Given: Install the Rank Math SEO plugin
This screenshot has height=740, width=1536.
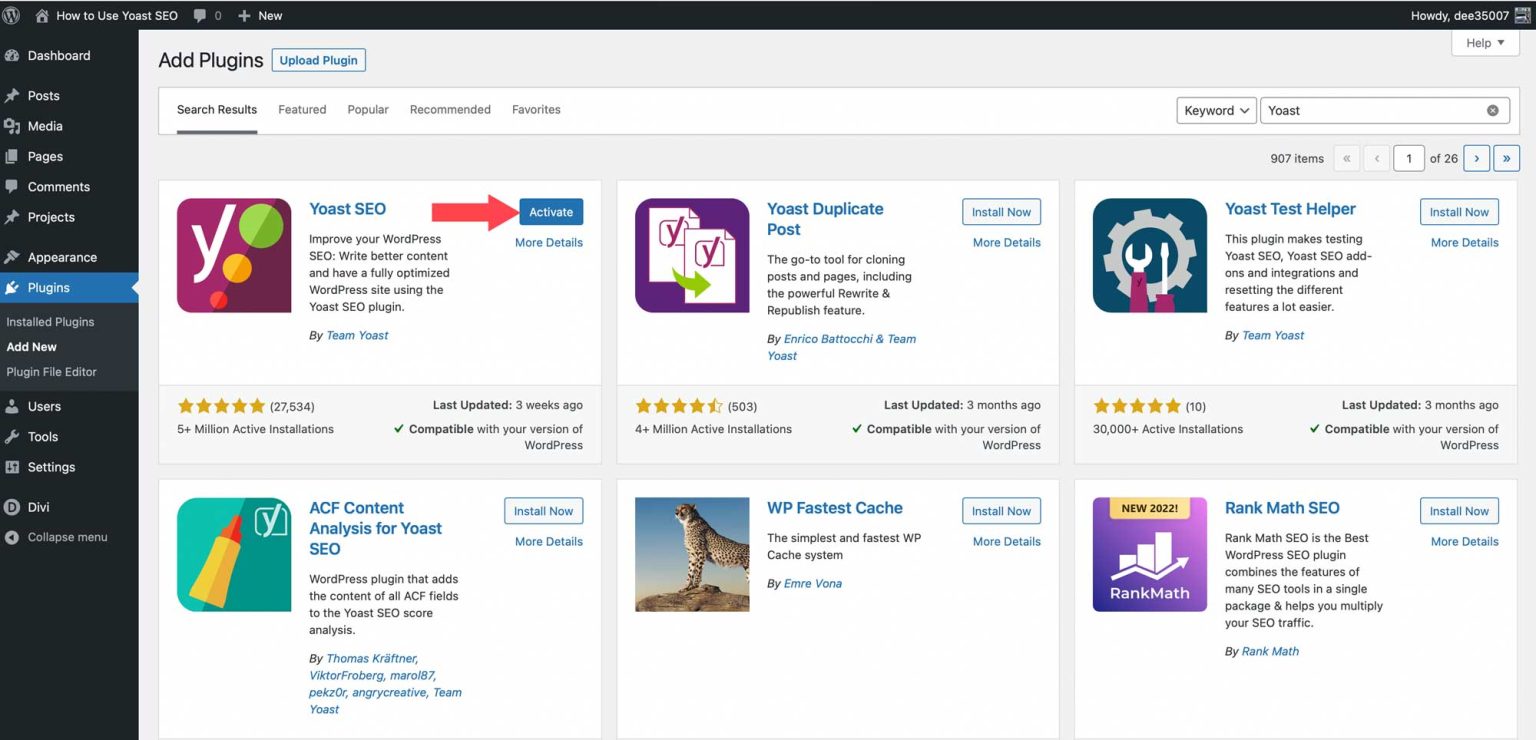Looking at the screenshot, I should [x=1459, y=510].
